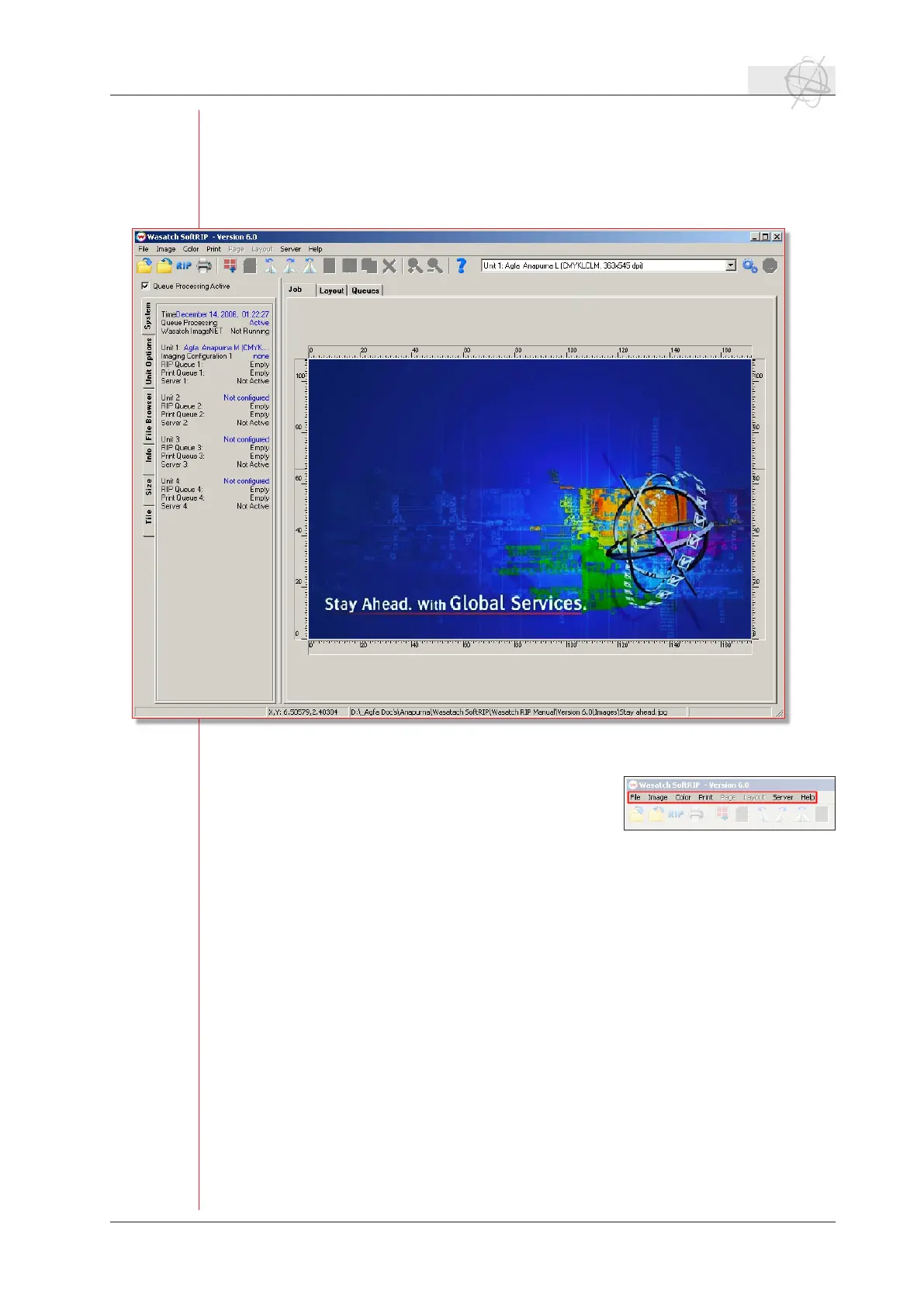The height and width of the screenshot is (1307, 924).
Task: Click the Unit 2 Not configured row
Action: coord(215,398)
